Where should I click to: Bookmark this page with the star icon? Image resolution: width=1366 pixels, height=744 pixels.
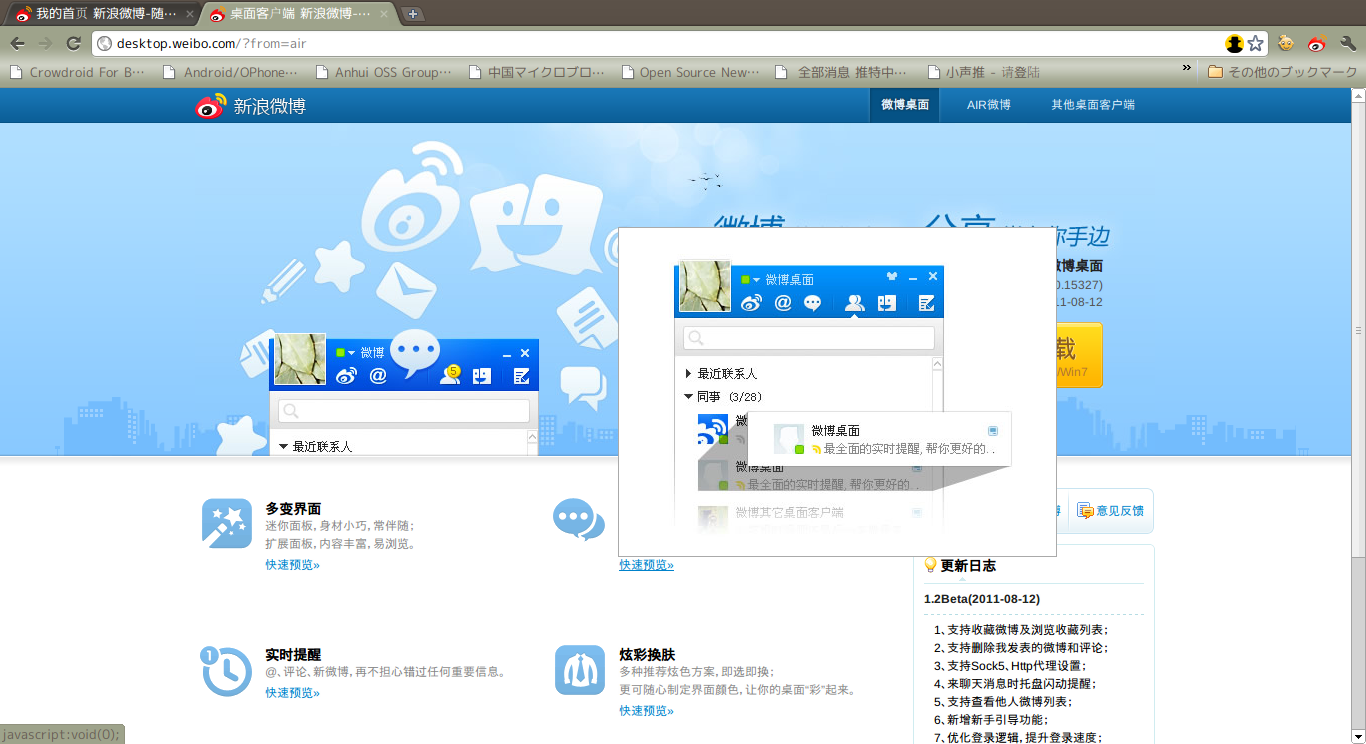click(1256, 43)
